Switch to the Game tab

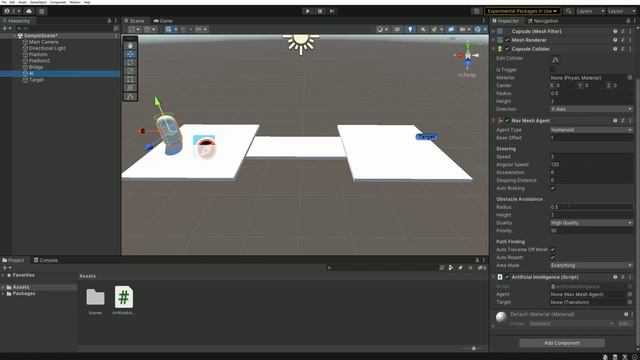(163, 21)
